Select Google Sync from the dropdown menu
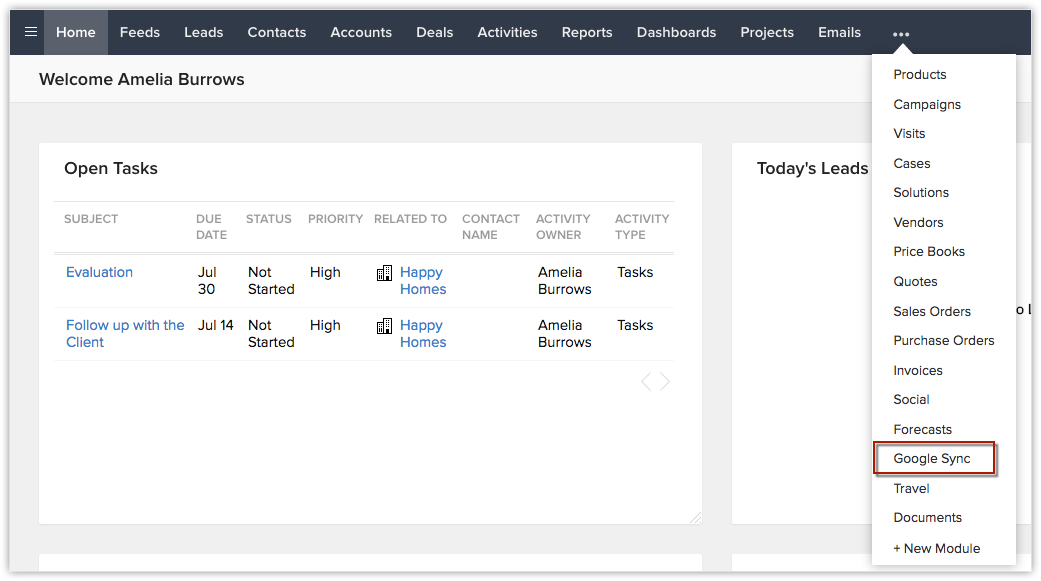The width and height of the screenshot is (1041, 581). (932, 459)
